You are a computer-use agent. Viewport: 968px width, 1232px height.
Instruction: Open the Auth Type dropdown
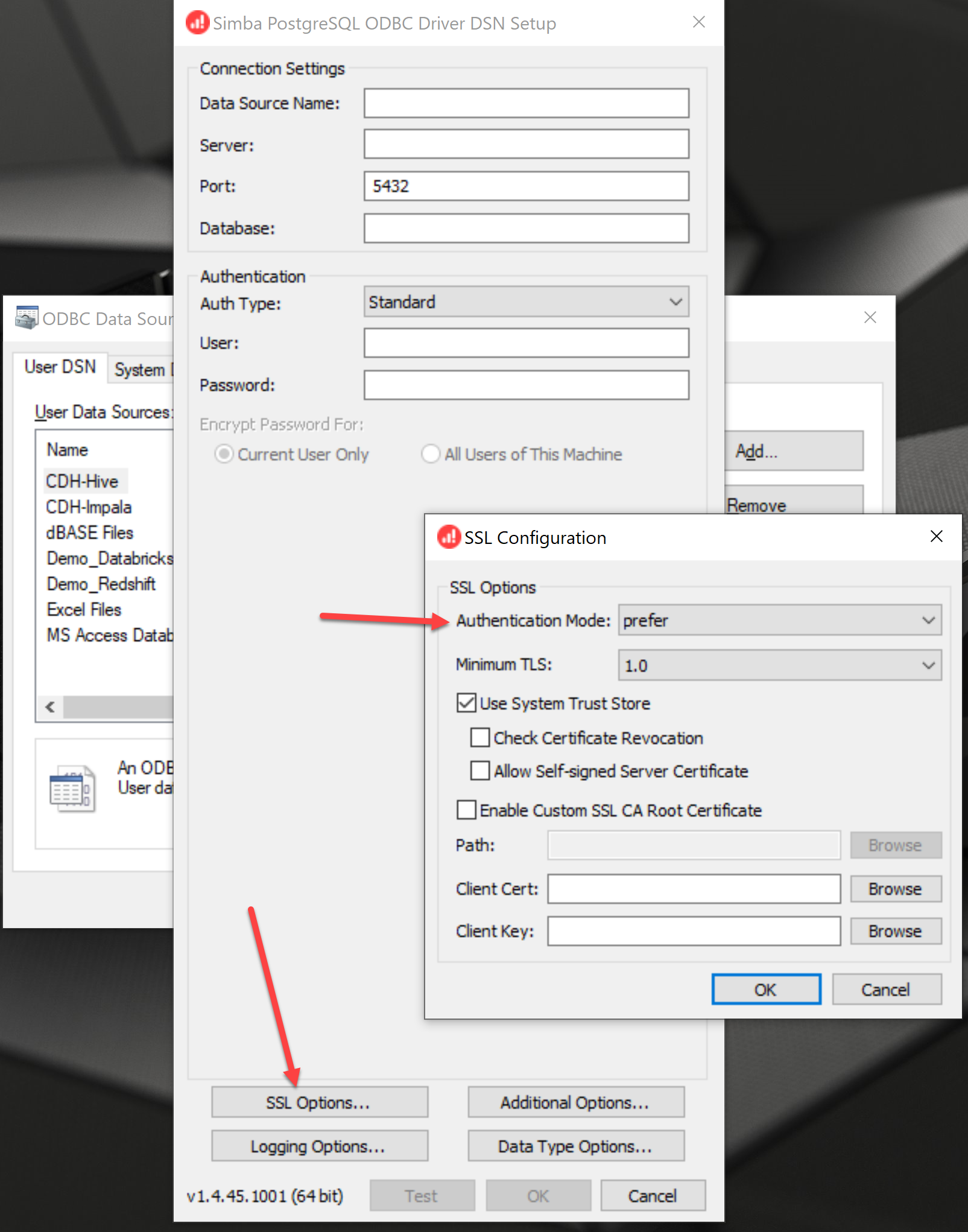(526, 302)
